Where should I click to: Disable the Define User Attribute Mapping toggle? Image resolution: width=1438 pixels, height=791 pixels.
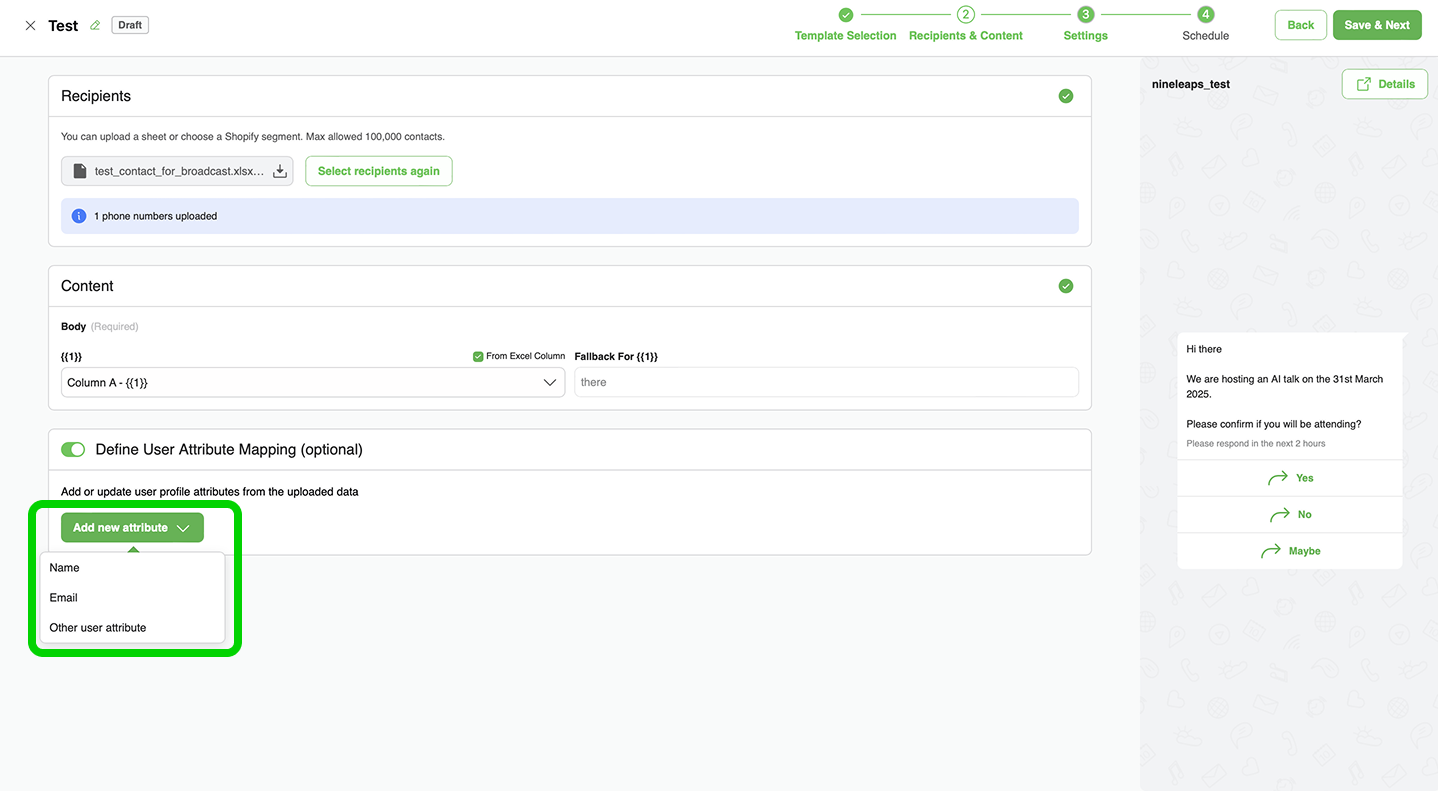[x=73, y=450]
